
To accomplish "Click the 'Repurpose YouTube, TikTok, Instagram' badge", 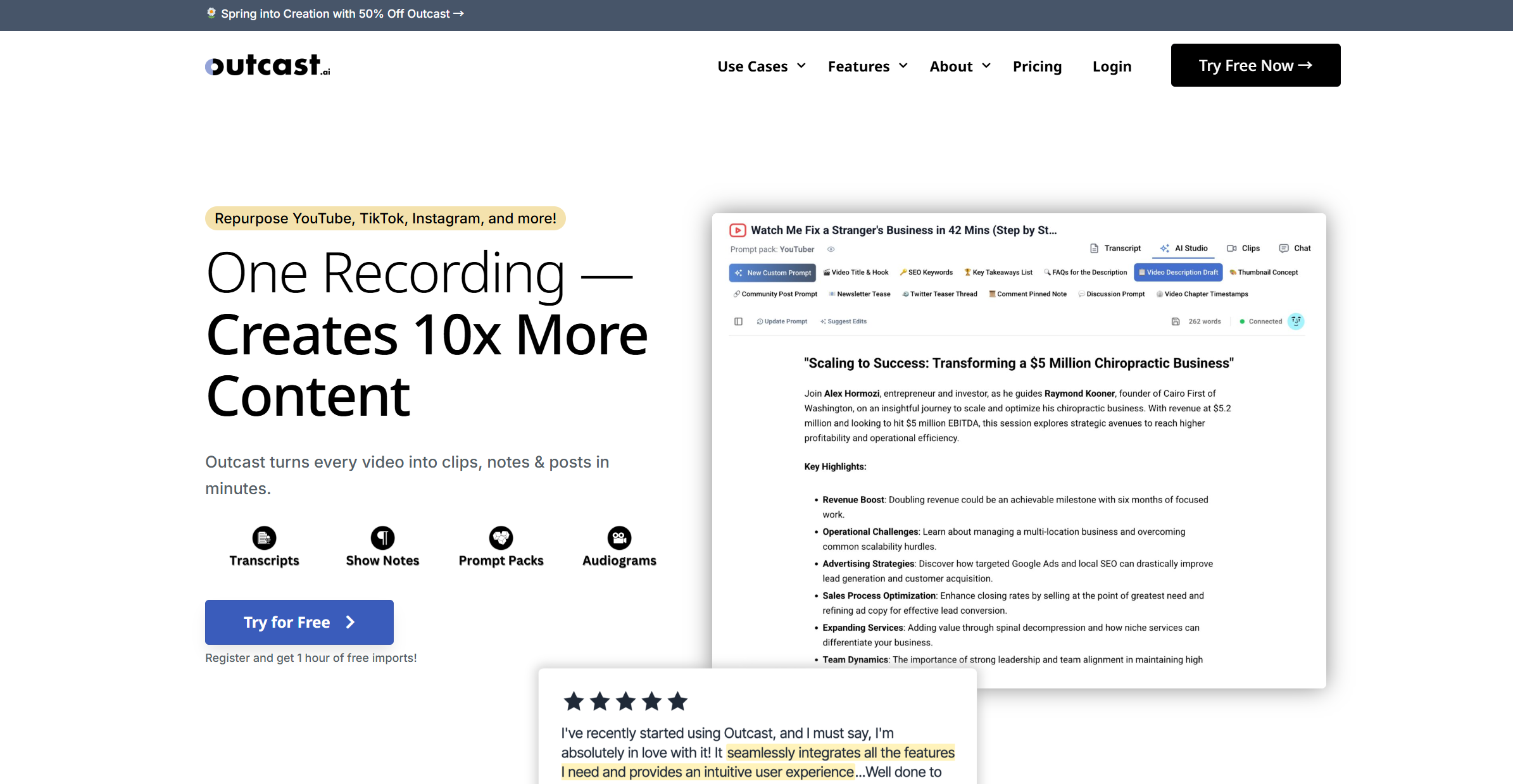I will (x=385, y=218).
